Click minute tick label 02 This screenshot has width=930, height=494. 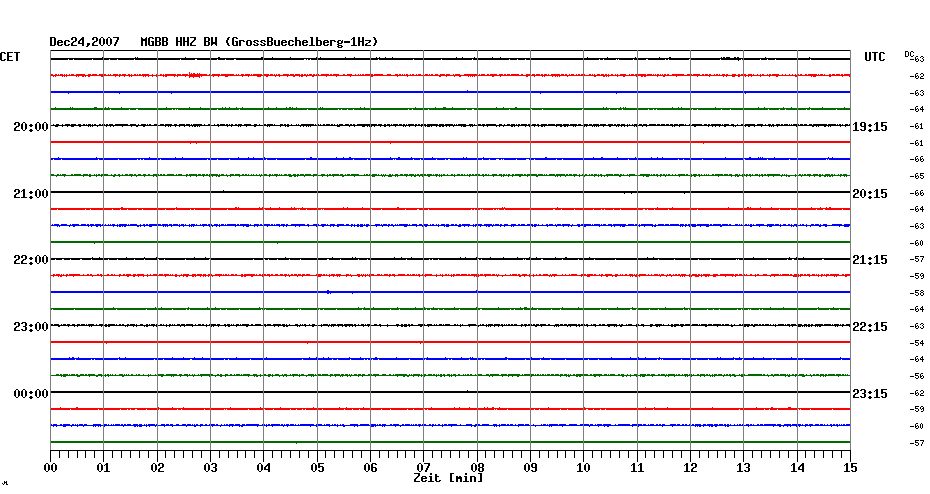[157, 468]
